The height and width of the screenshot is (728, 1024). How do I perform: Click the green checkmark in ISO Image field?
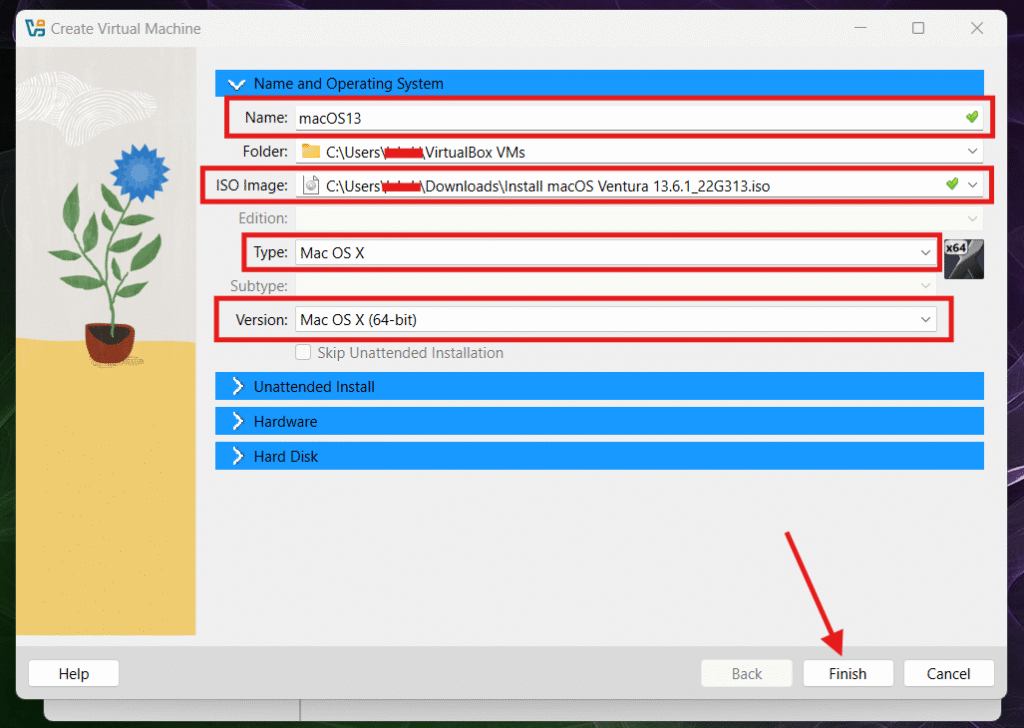pos(952,185)
